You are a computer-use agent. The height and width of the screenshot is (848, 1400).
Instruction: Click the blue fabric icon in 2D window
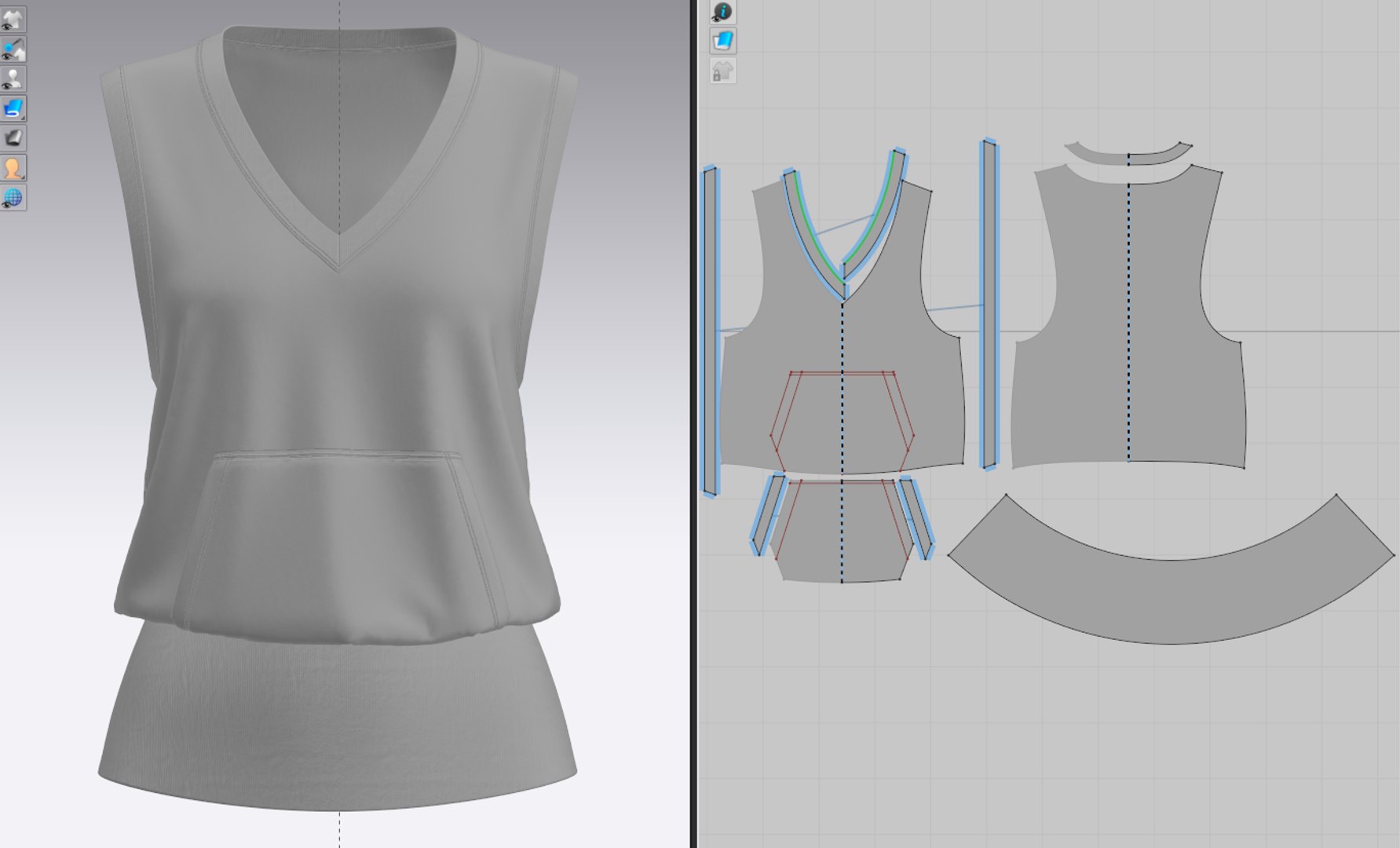pyautogui.click(x=722, y=41)
